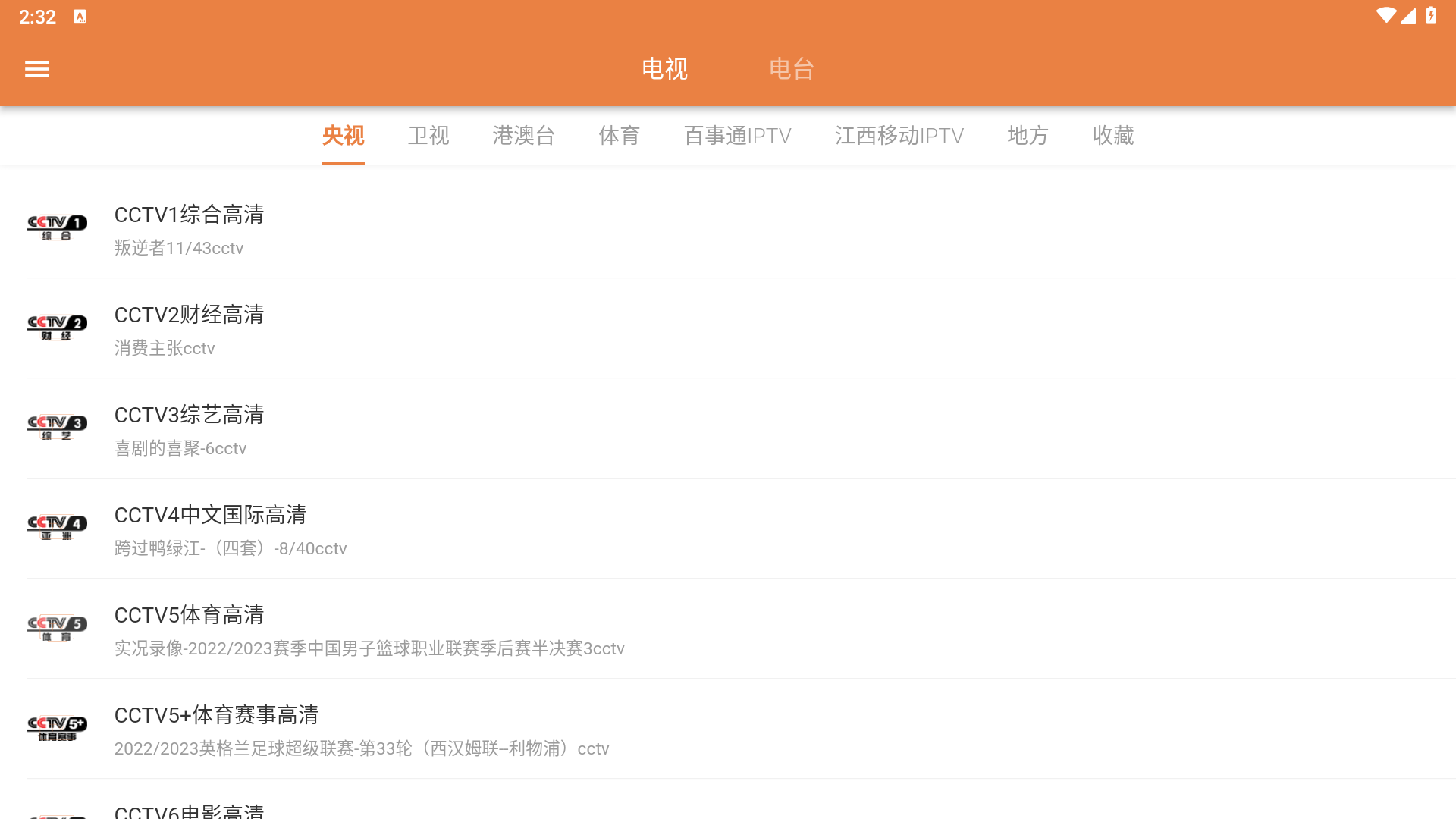The height and width of the screenshot is (819, 1456).
Task: Switch to 港澳台 channel category
Action: click(523, 136)
